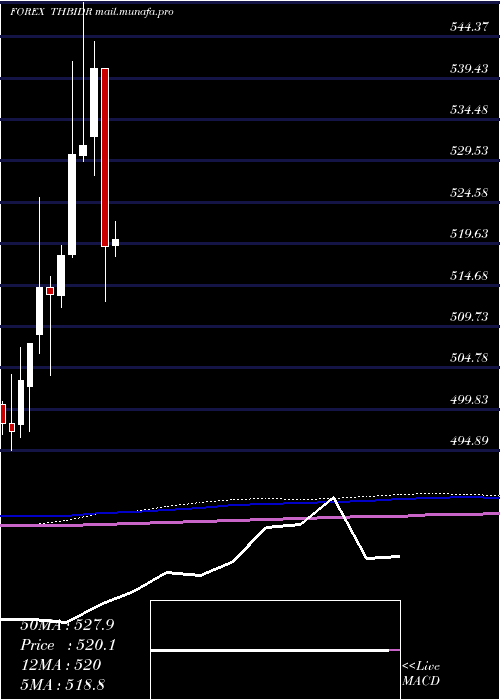
Task: Click the 509.73 price axis label
Action: point(469,317)
